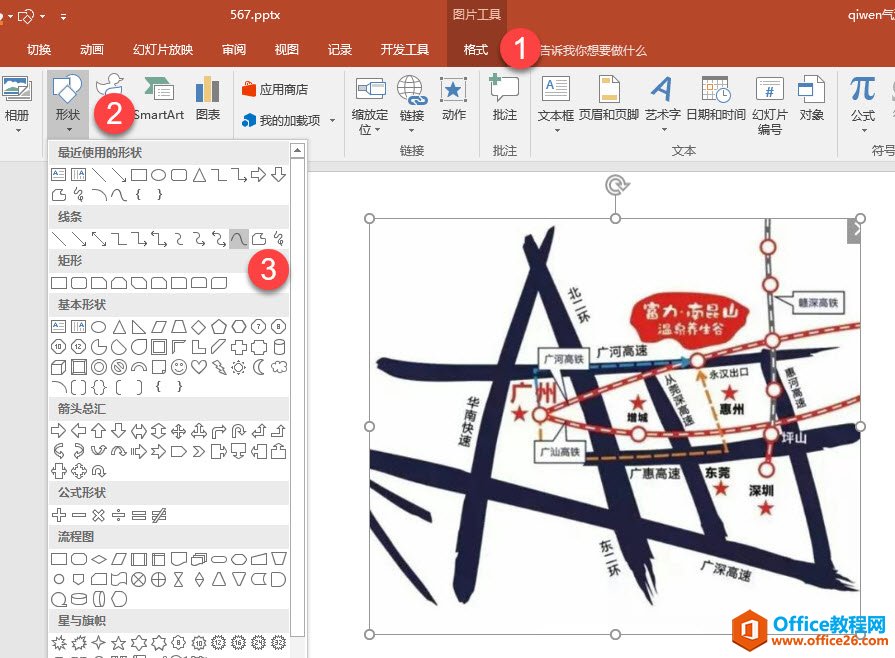
Task: Select the lightning bolt shape
Action: click(x=219, y=367)
